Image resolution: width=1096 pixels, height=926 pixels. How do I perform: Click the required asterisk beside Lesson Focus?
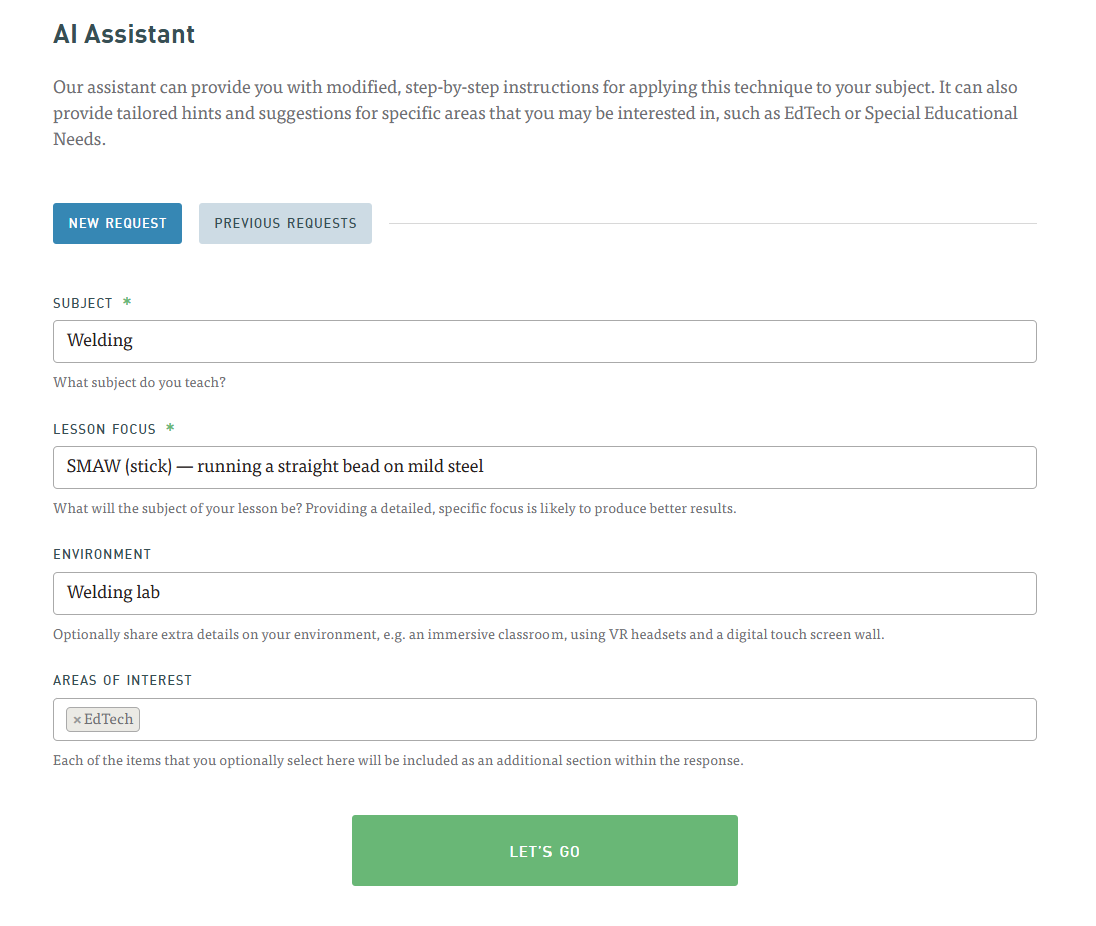[x=170, y=428]
